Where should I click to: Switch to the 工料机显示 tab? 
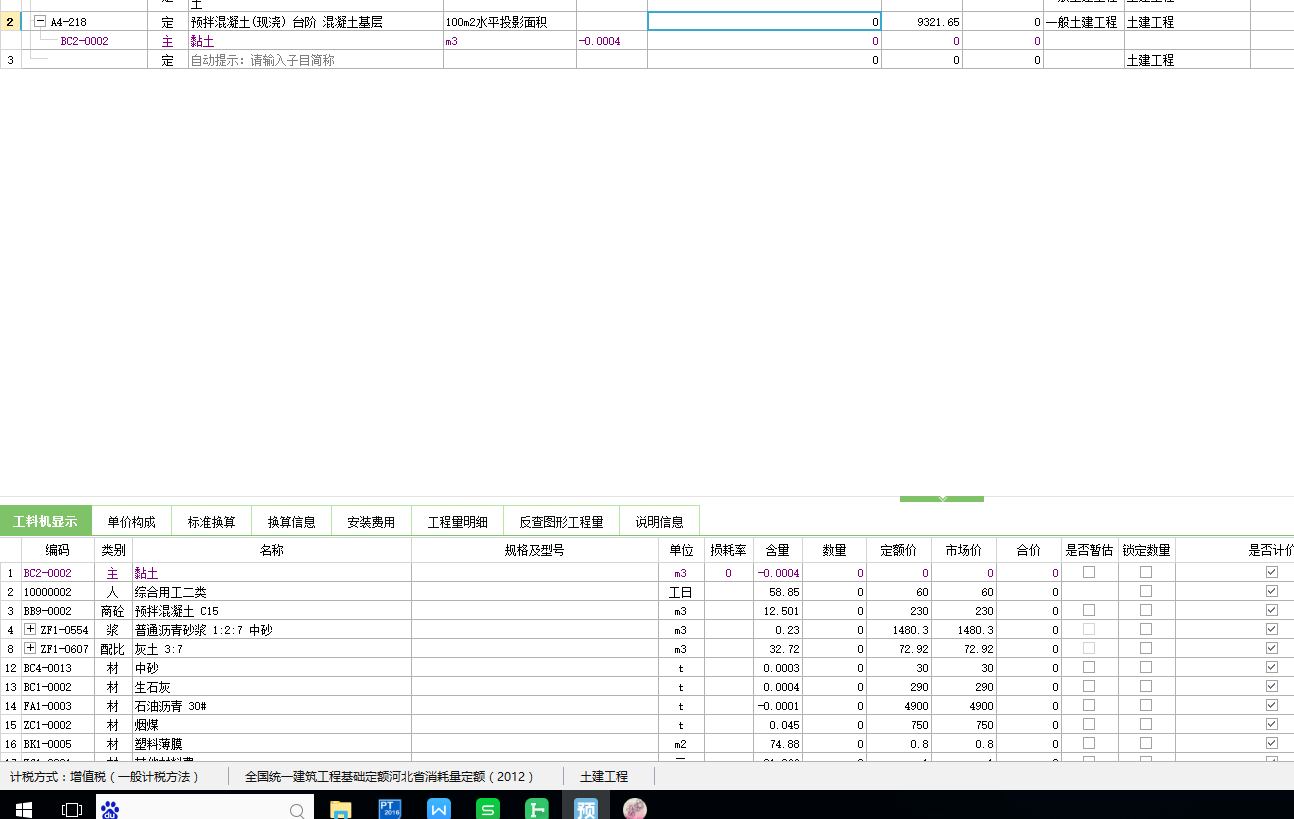(x=45, y=521)
